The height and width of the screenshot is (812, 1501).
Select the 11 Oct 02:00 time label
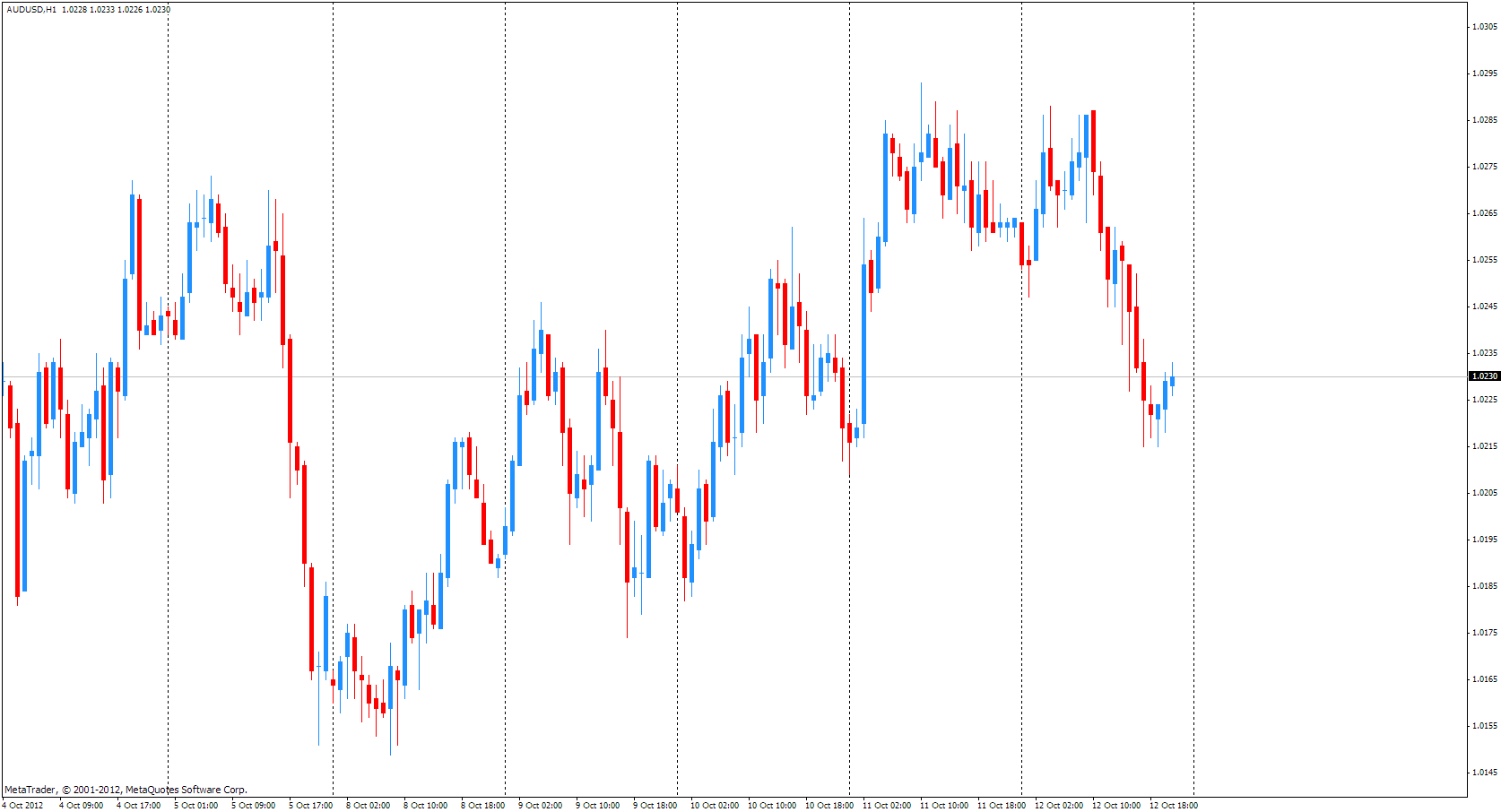click(887, 805)
